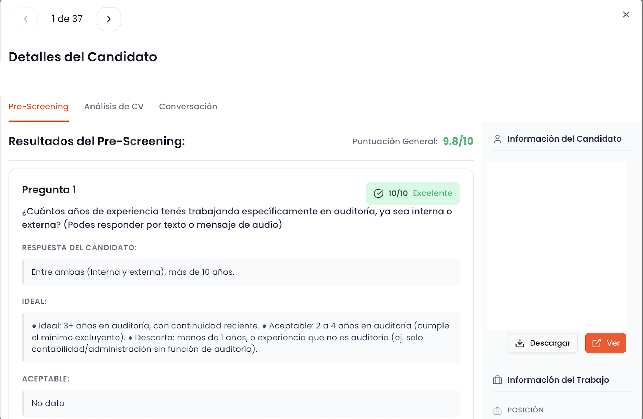
Task: Click the Pregunta 1 heading
Action: (49, 190)
